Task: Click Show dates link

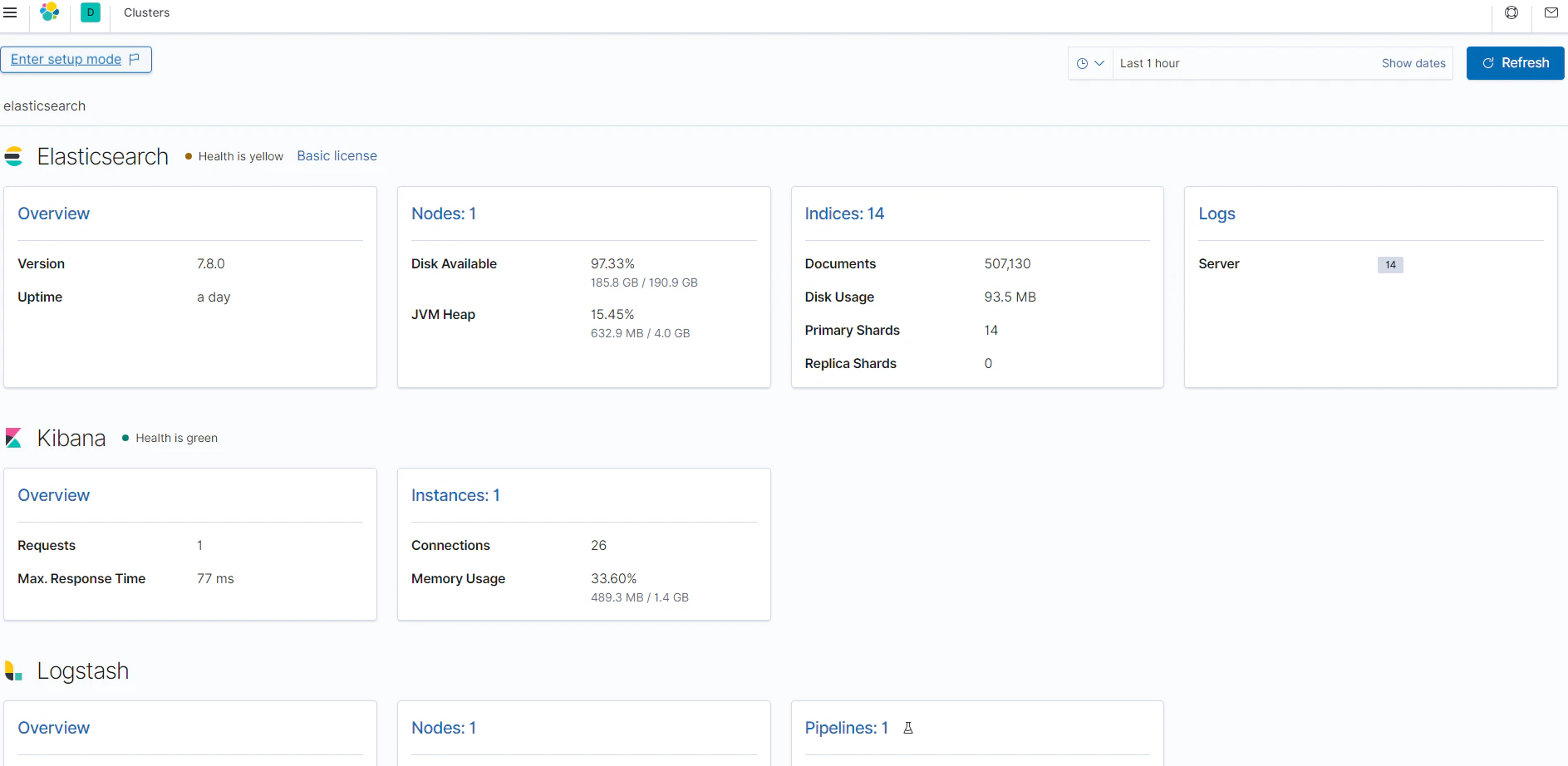Action: click(x=1413, y=63)
